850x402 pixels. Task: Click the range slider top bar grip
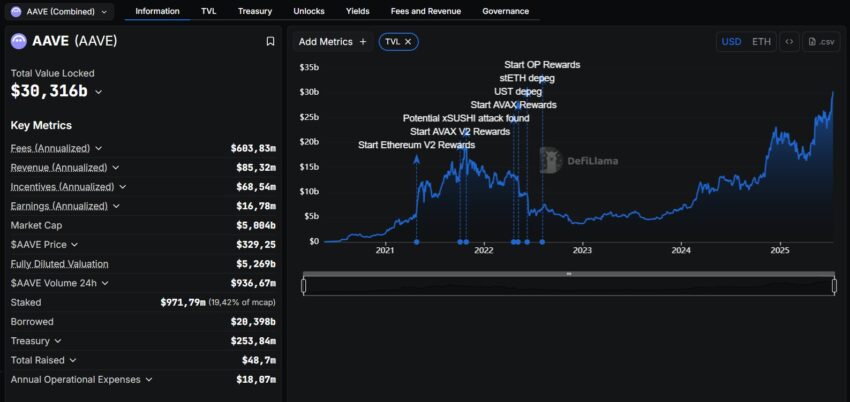[x=569, y=274]
